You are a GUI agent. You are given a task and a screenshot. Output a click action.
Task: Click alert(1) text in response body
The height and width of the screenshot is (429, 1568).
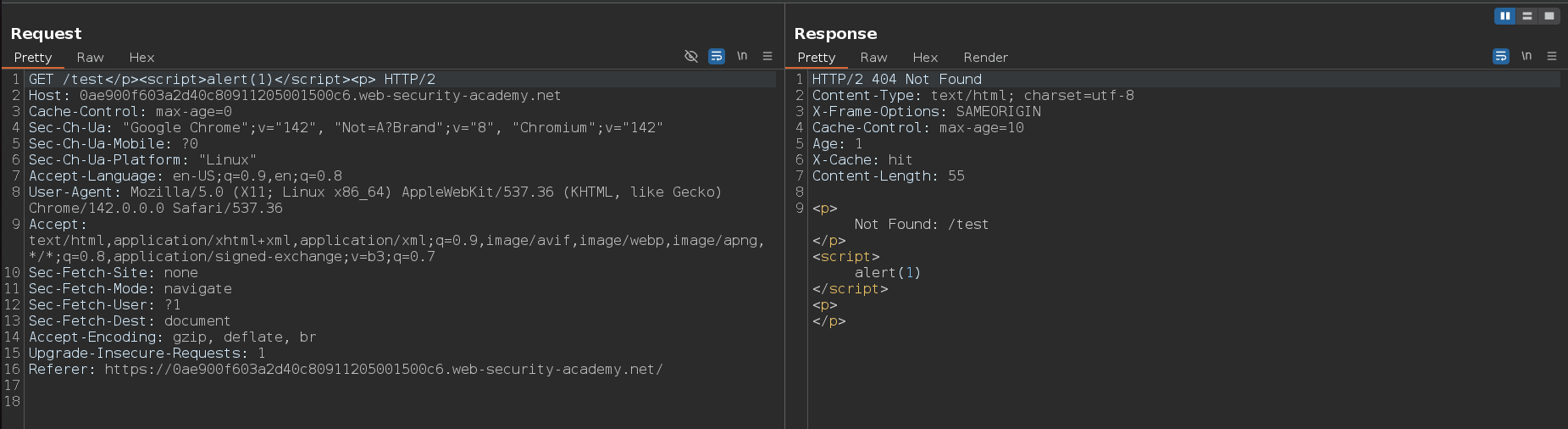[x=887, y=273]
